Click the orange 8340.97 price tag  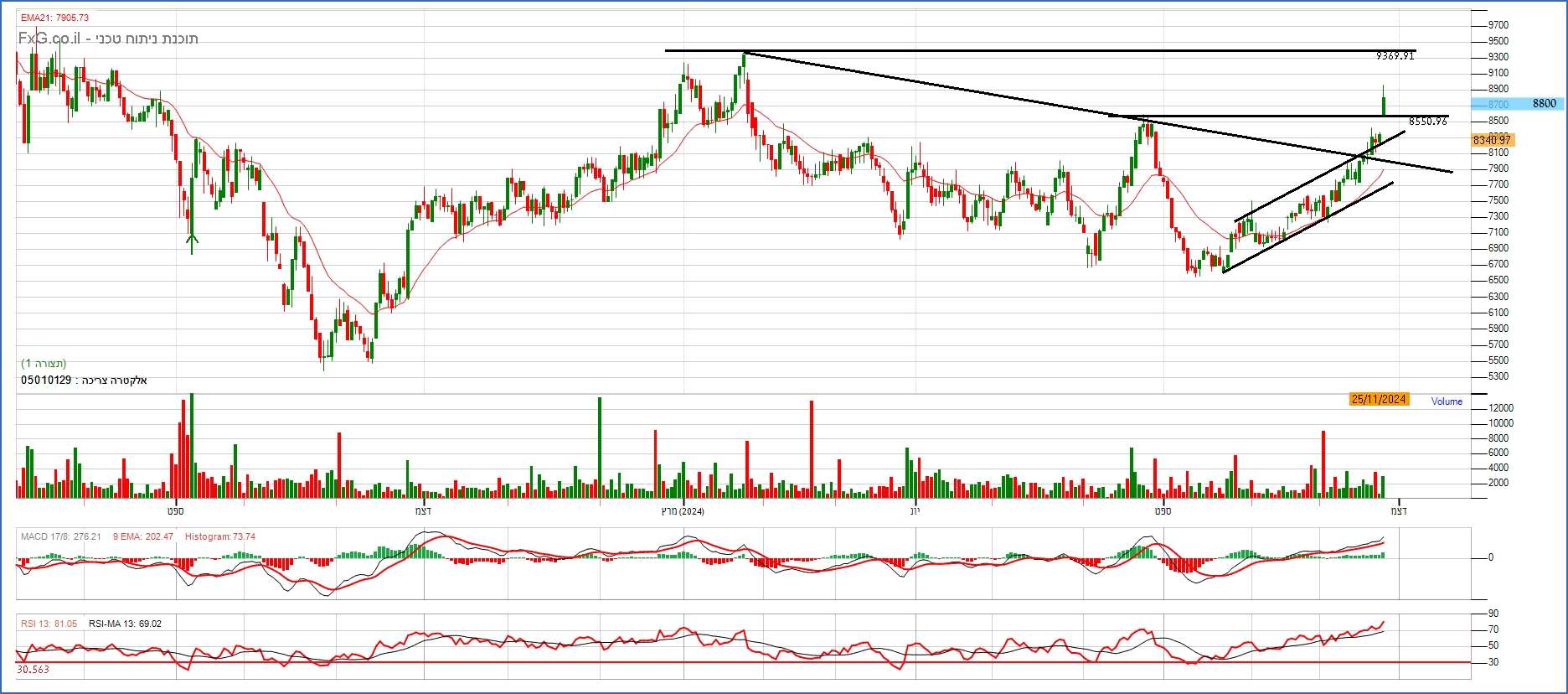point(1491,140)
